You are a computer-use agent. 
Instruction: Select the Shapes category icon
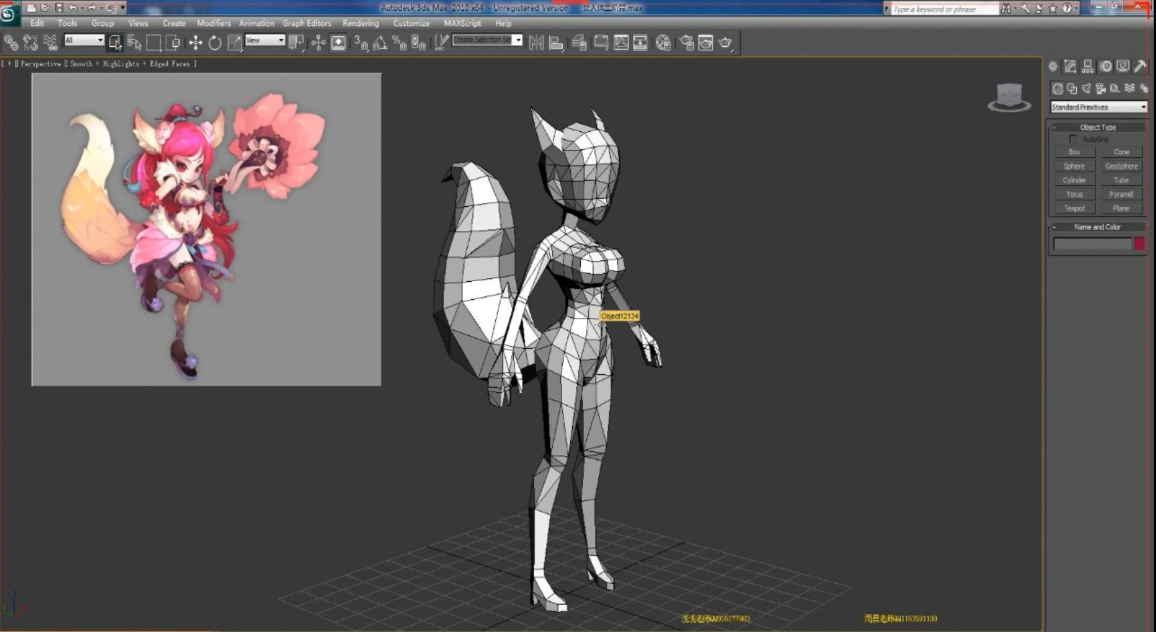click(1072, 88)
